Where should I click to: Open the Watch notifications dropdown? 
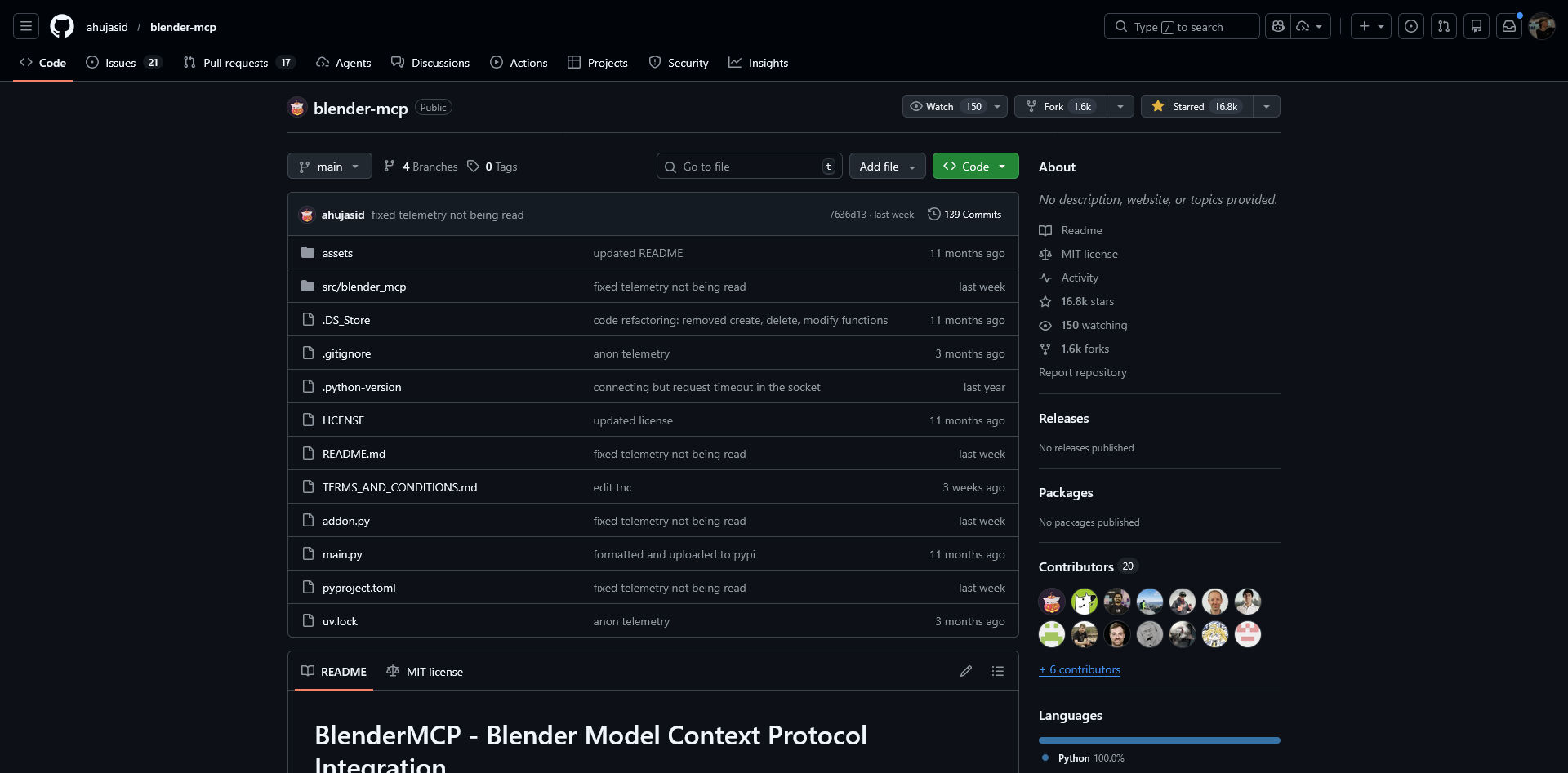pyautogui.click(x=955, y=106)
